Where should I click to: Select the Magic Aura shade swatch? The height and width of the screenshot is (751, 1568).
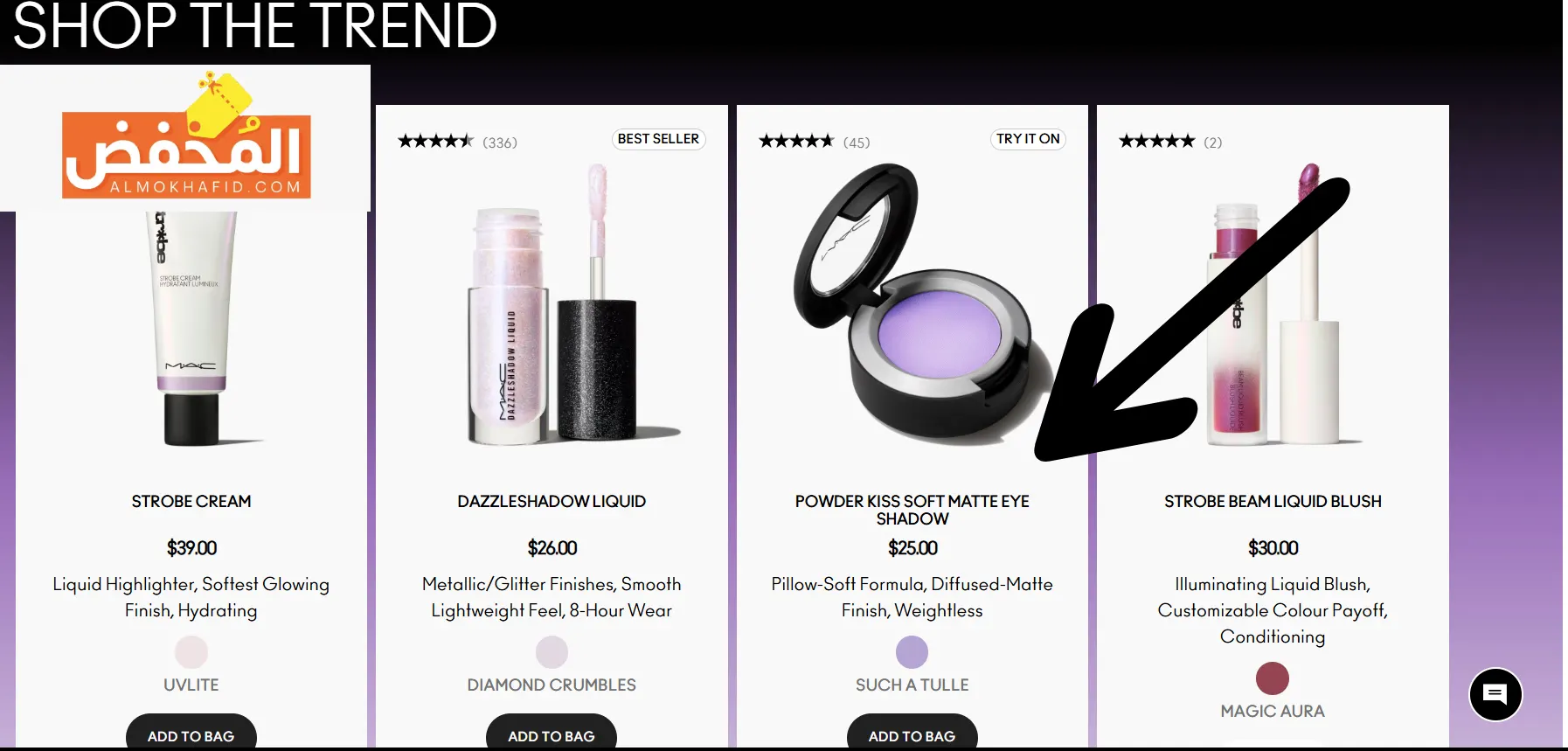[1273, 678]
